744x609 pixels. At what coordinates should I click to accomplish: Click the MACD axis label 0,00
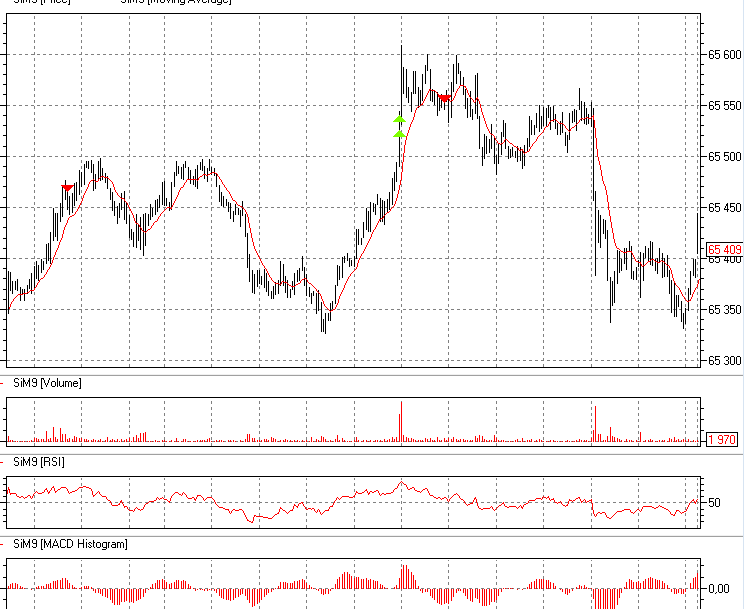pyautogui.click(x=718, y=588)
